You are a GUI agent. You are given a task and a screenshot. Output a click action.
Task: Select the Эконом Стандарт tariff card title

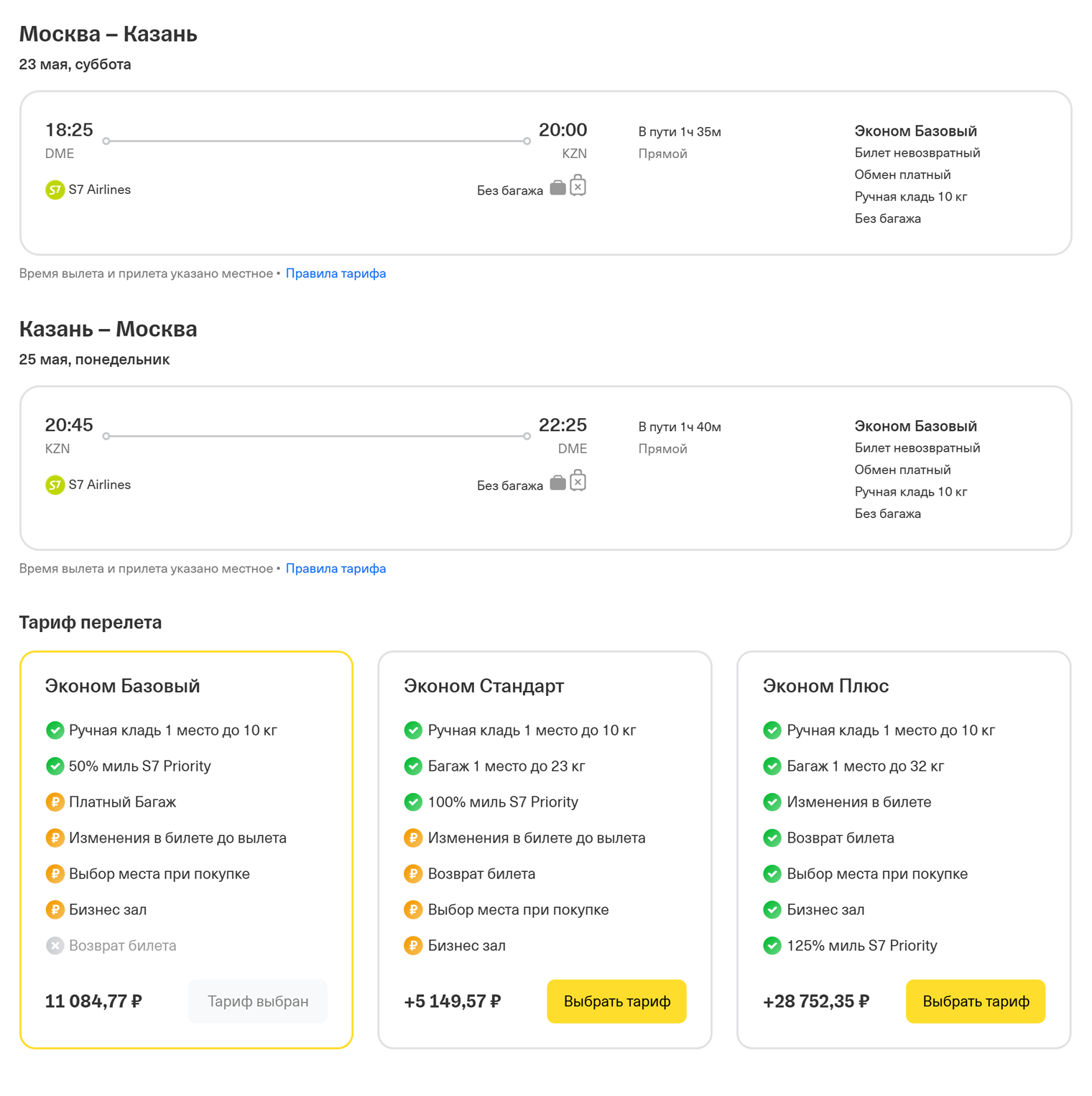pyautogui.click(x=483, y=686)
